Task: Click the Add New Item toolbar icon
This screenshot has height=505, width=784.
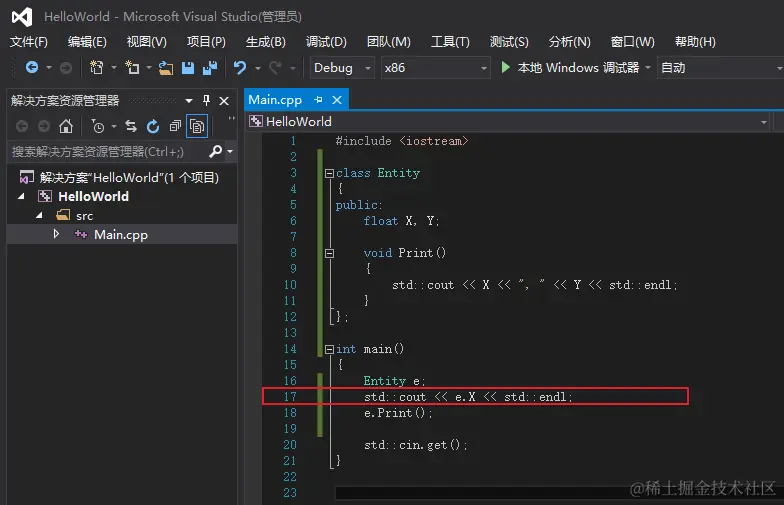Action: (132, 68)
